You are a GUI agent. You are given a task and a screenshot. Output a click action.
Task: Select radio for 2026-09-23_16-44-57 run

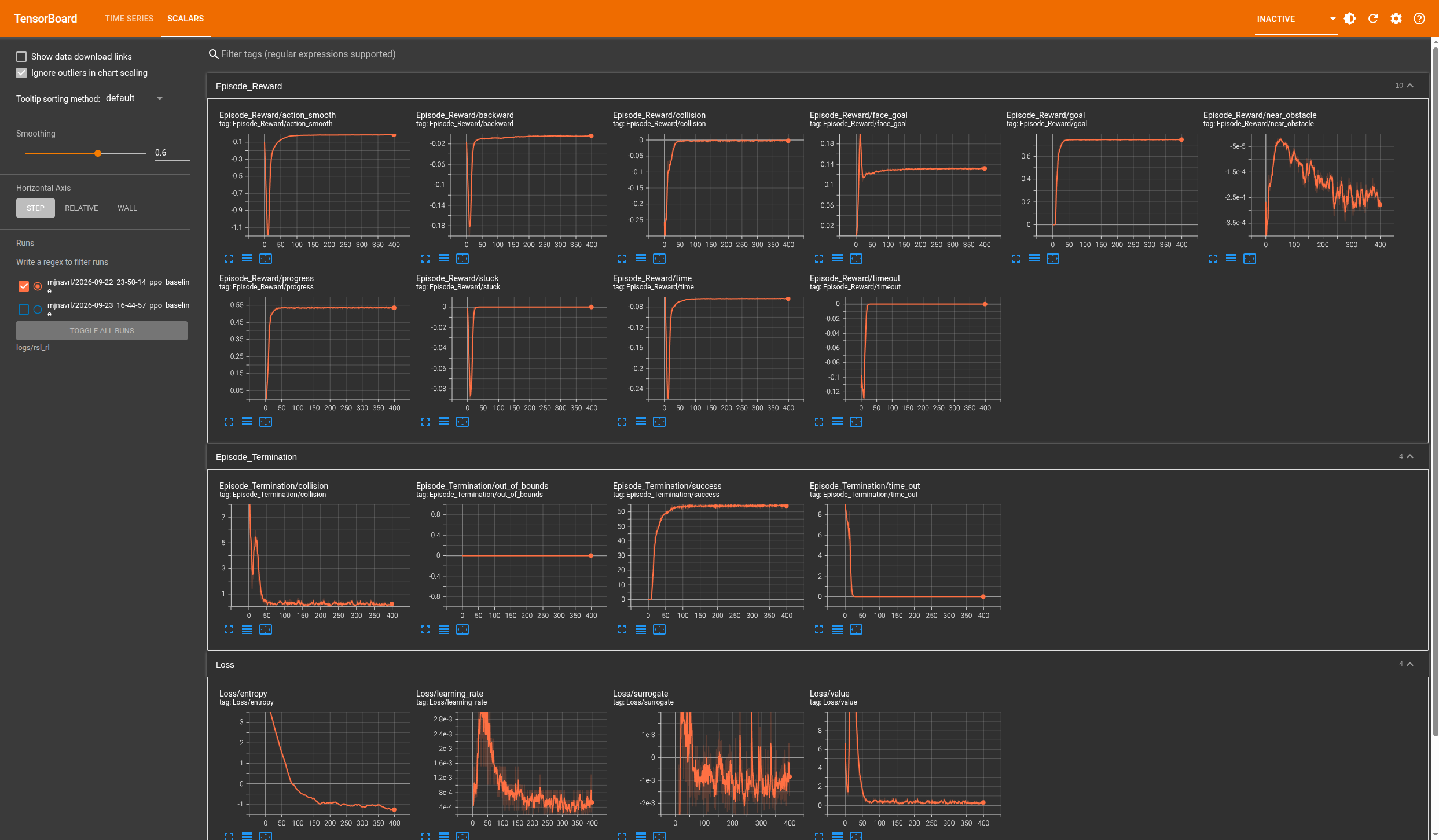point(38,310)
